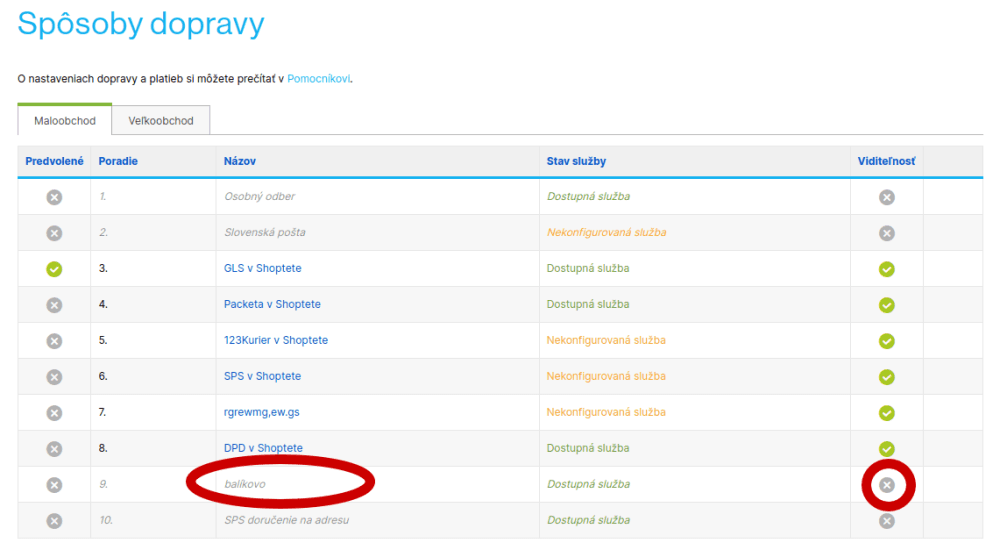
Task: Click green visibility check for 123Kurier v Shoptete
Action: [x=886, y=341]
